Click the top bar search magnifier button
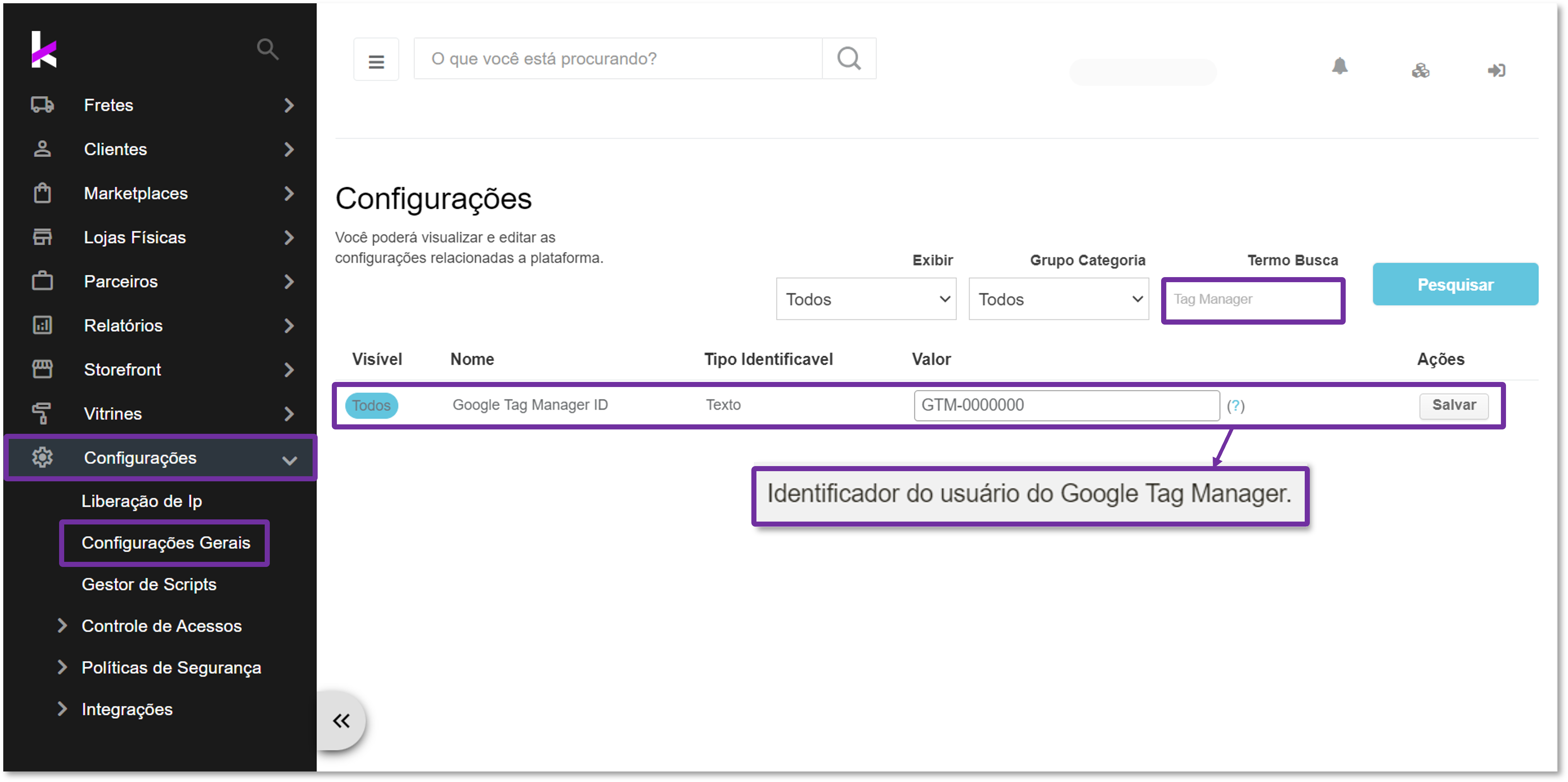Screen dimensions: 1568x782 pyautogui.click(x=849, y=58)
